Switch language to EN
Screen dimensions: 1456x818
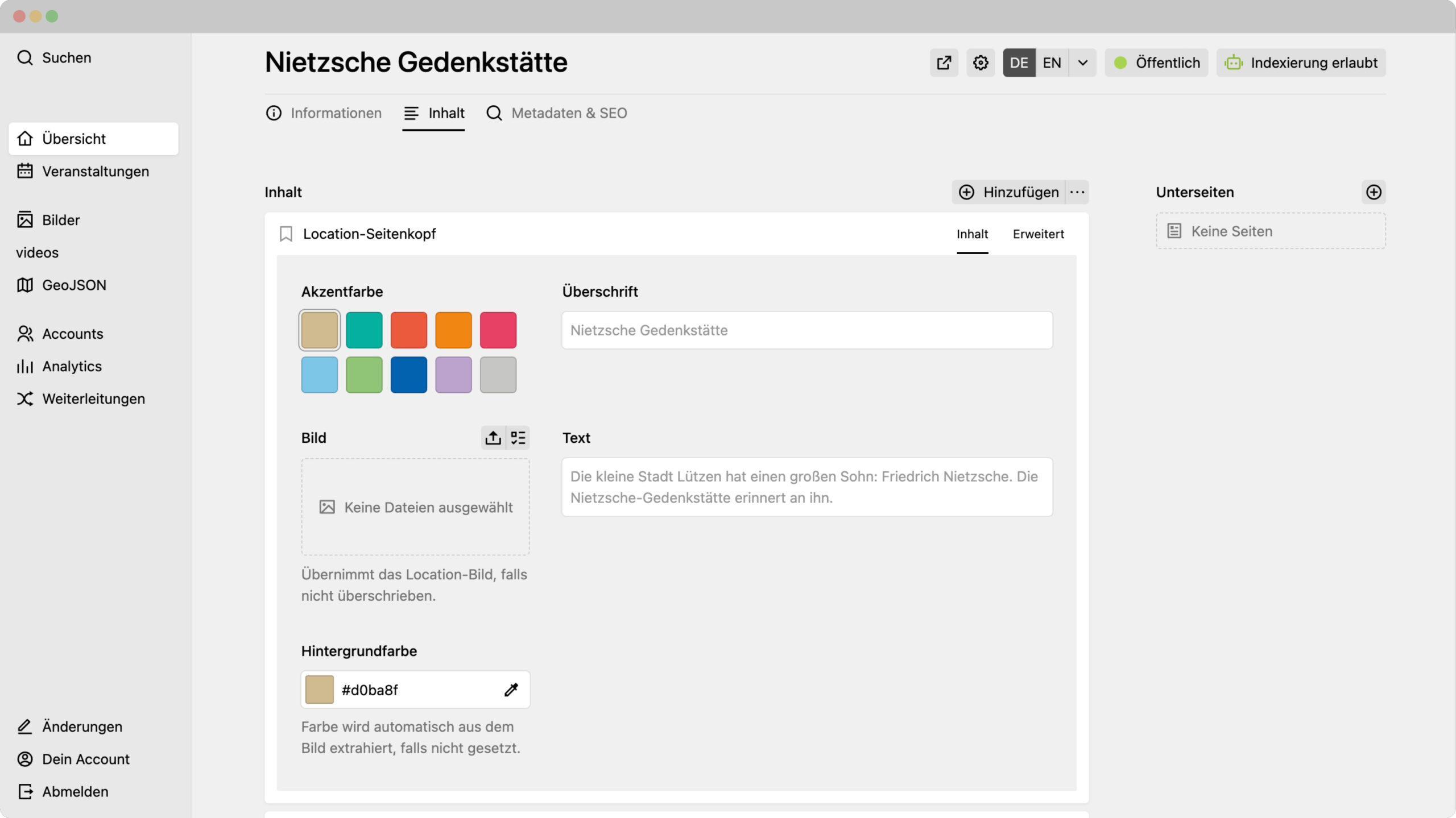1052,63
